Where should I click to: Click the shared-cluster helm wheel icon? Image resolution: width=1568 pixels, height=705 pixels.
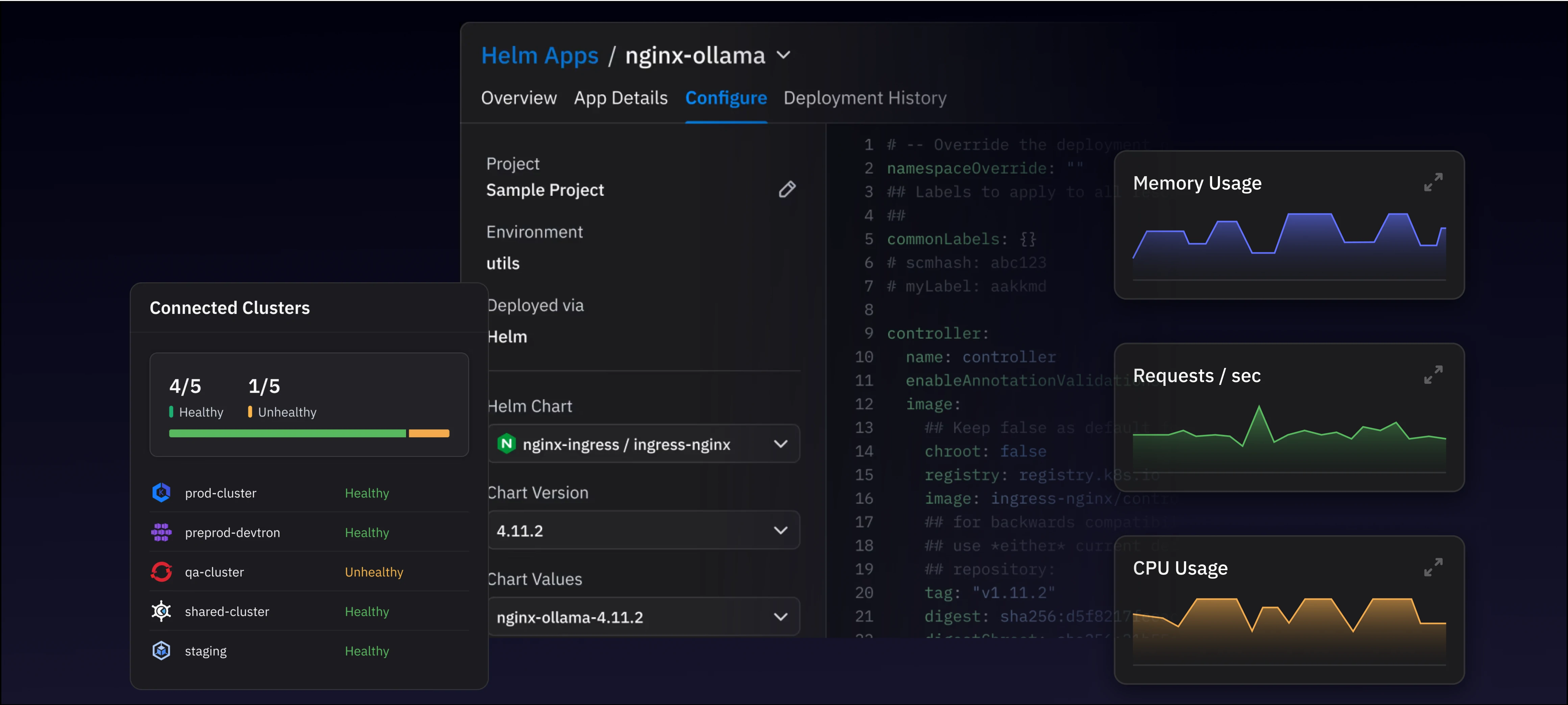pos(161,611)
